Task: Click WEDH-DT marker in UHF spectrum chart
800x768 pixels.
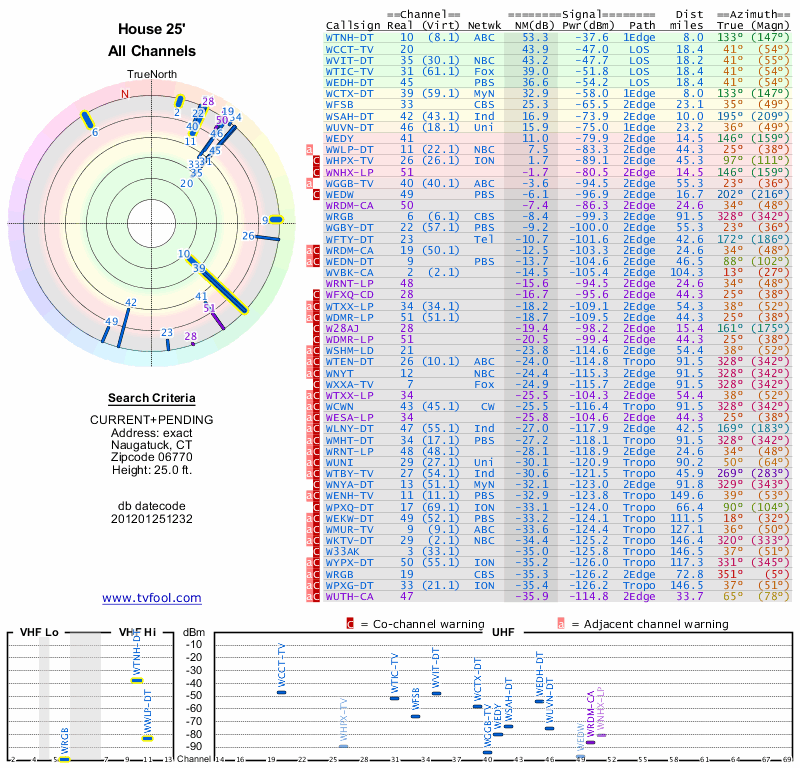Action: (x=539, y=702)
